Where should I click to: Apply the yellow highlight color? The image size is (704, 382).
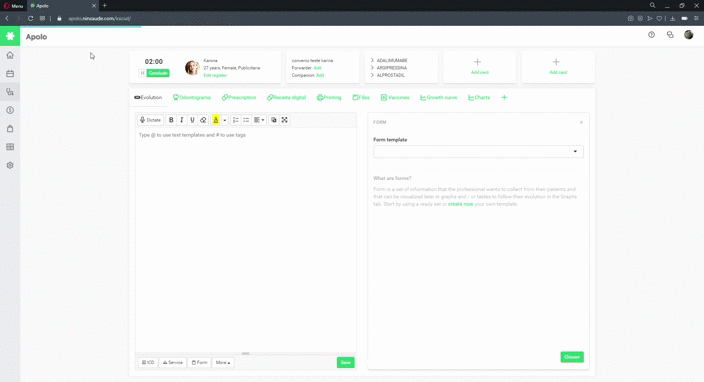pyautogui.click(x=216, y=120)
